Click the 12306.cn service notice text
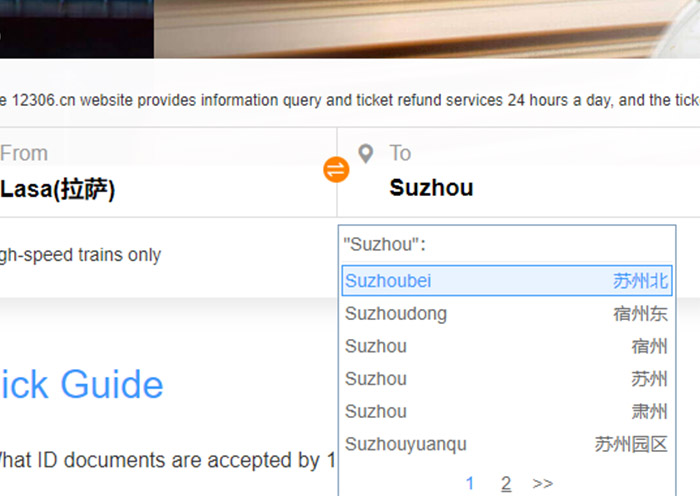Viewport: 700px width, 496px height. tap(350, 100)
